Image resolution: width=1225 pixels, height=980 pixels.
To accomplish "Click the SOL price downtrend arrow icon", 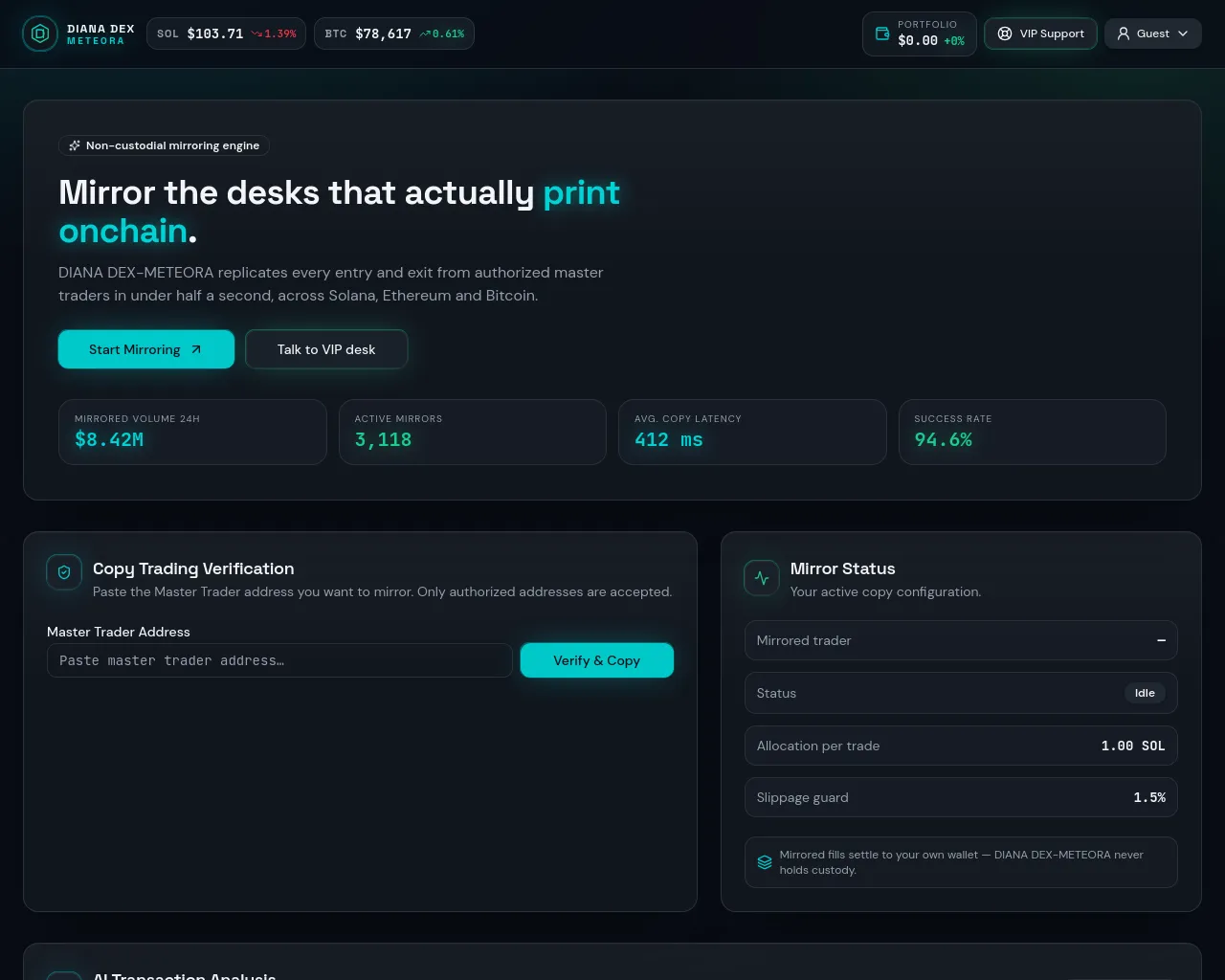I will [x=256, y=33].
